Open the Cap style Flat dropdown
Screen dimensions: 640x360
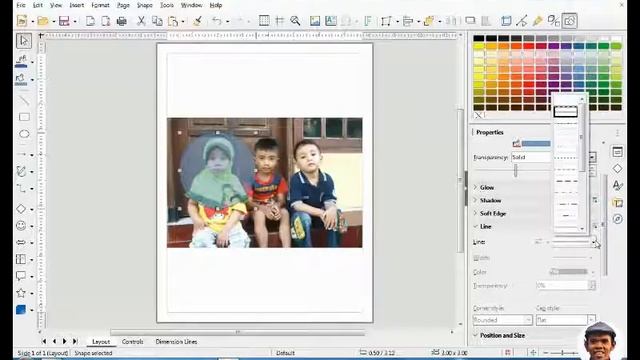[x=566, y=320]
